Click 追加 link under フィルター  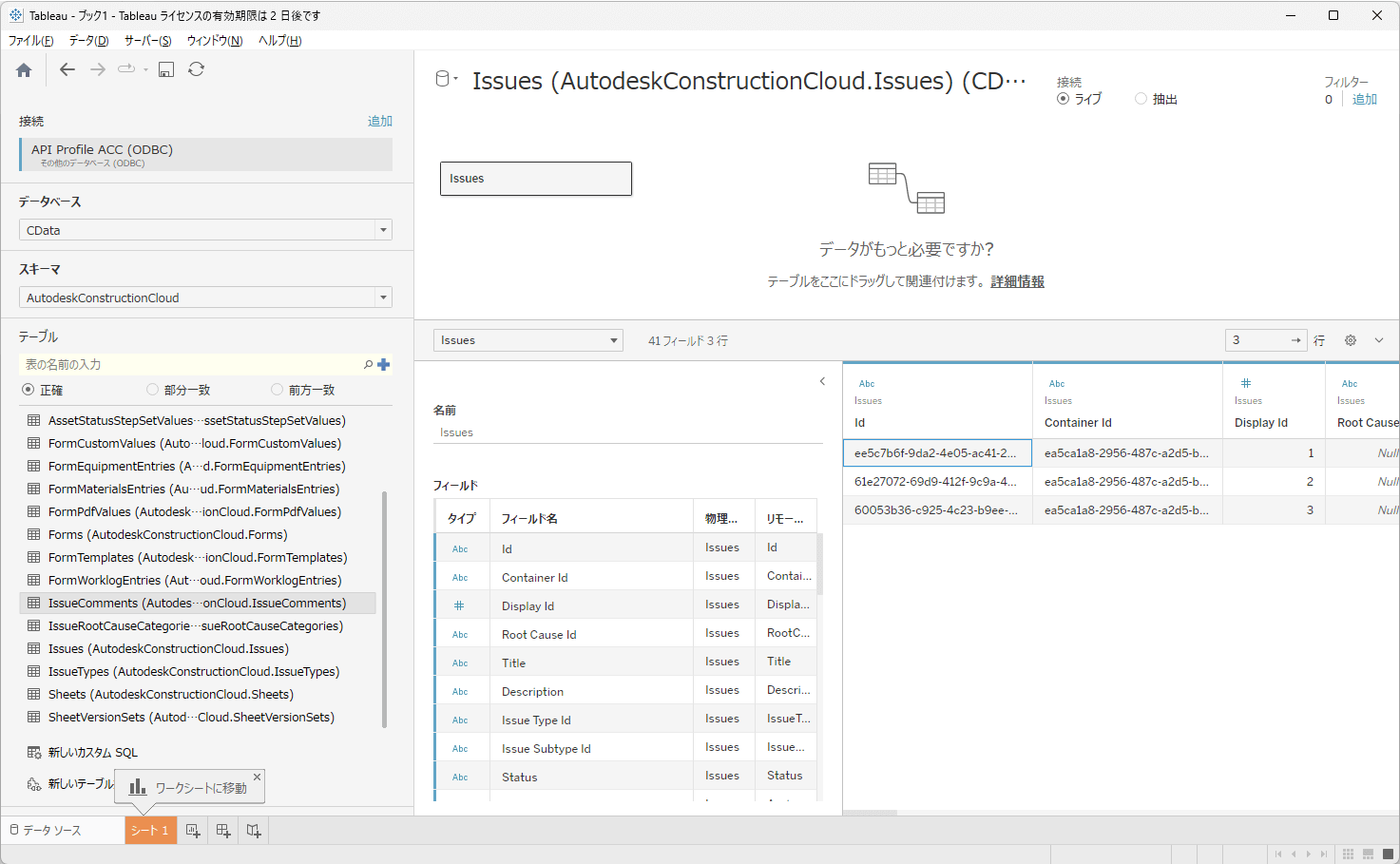1365,99
